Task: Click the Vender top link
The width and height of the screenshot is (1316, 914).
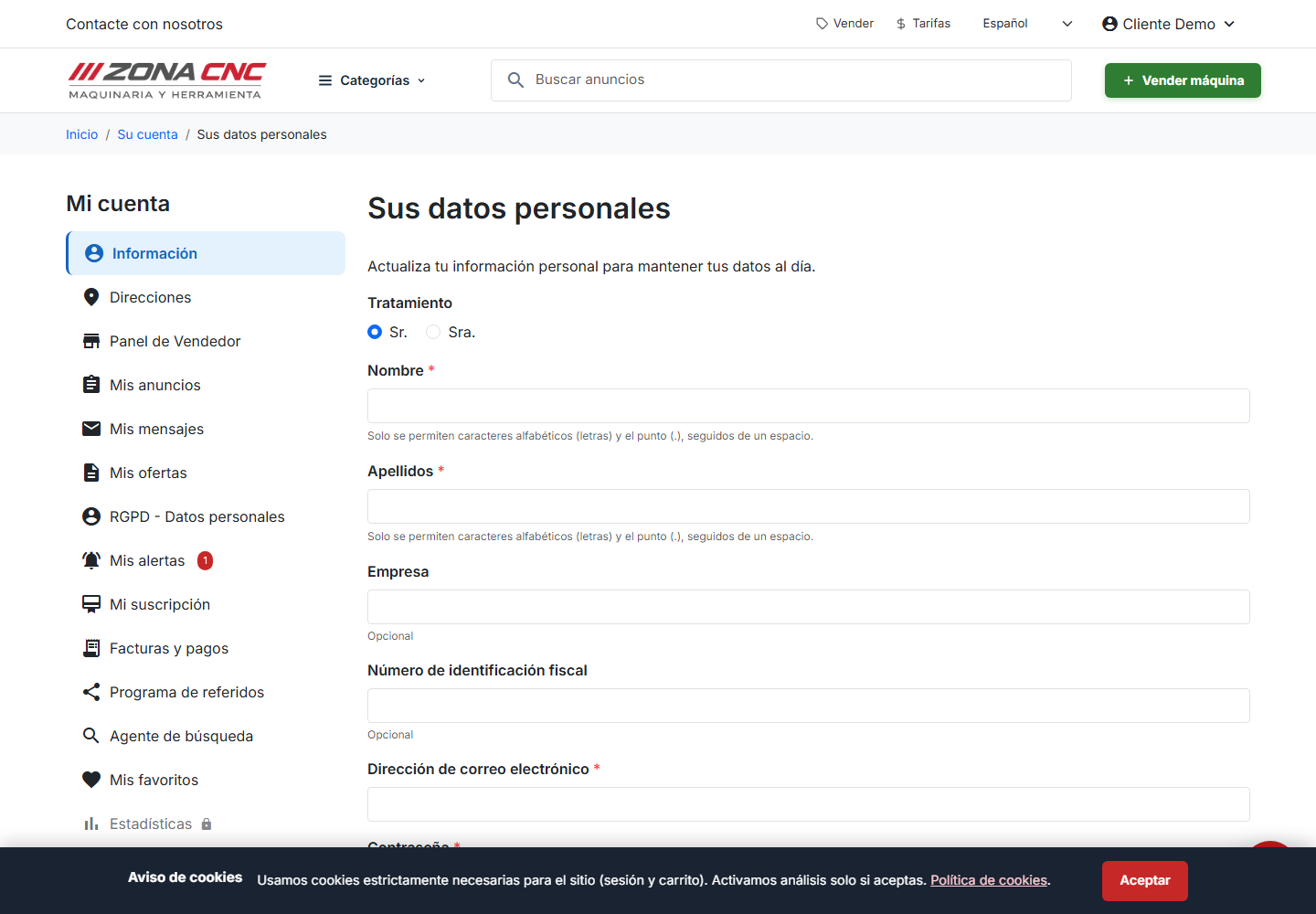Action: 845,24
